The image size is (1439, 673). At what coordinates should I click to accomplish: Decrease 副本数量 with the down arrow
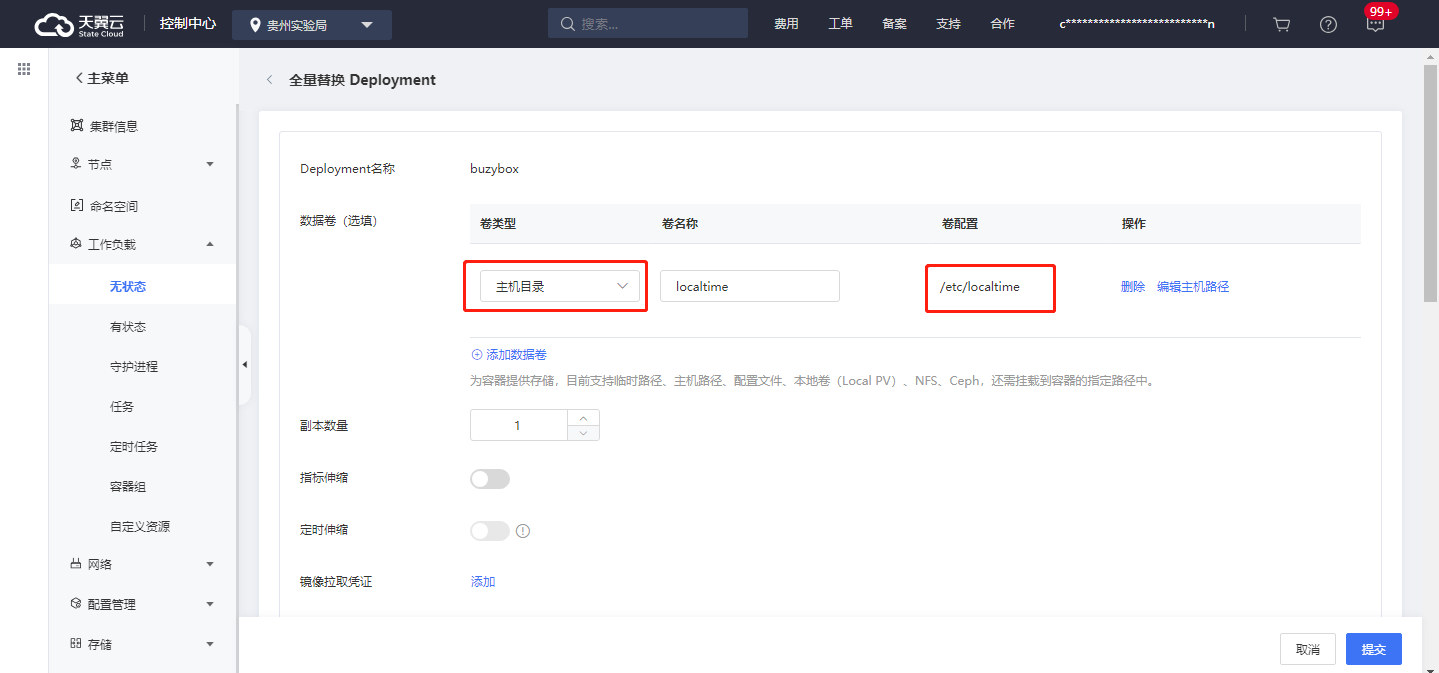click(x=584, y=433)
